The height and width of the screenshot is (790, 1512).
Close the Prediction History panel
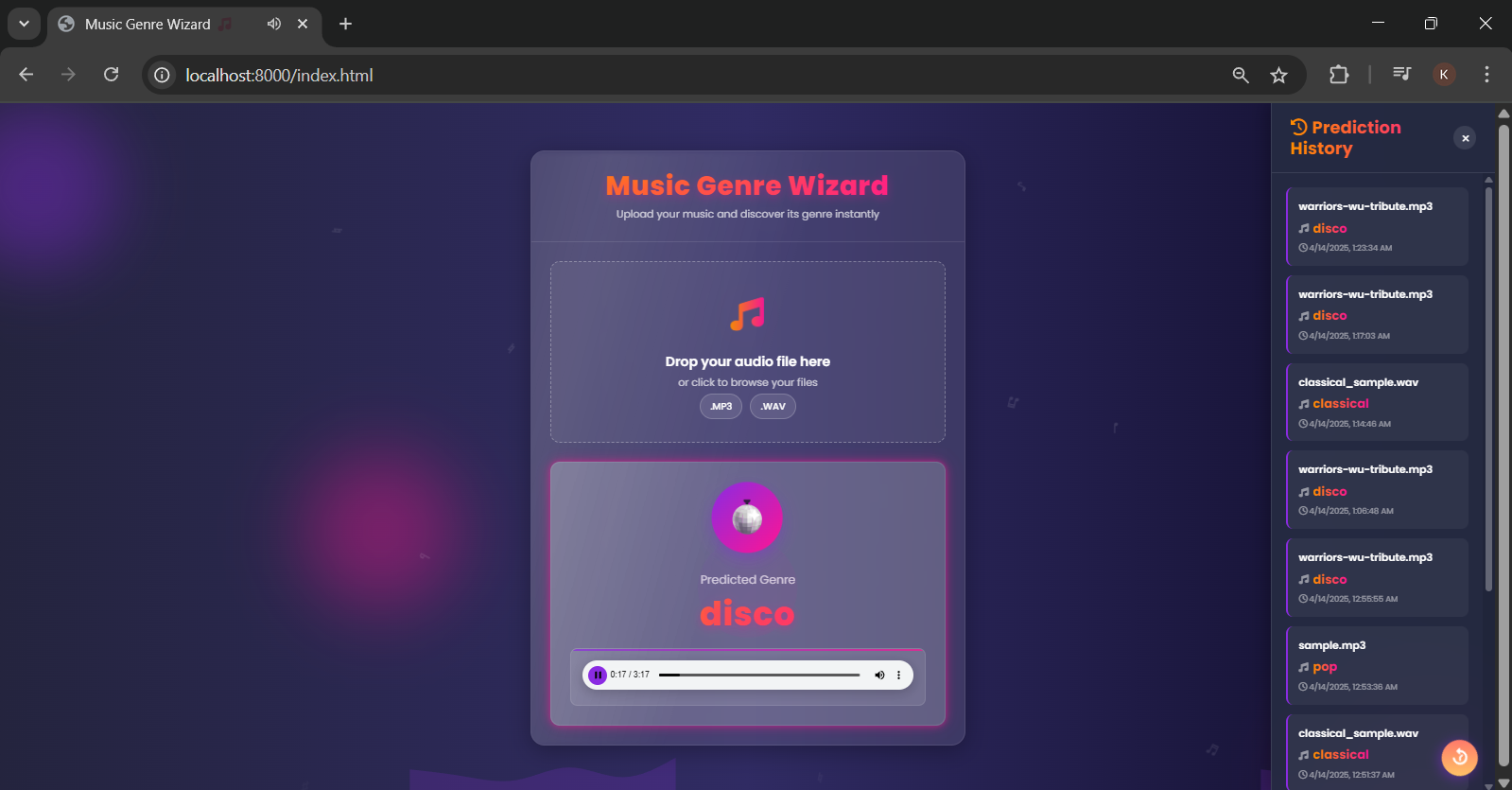click(1465, 138)
